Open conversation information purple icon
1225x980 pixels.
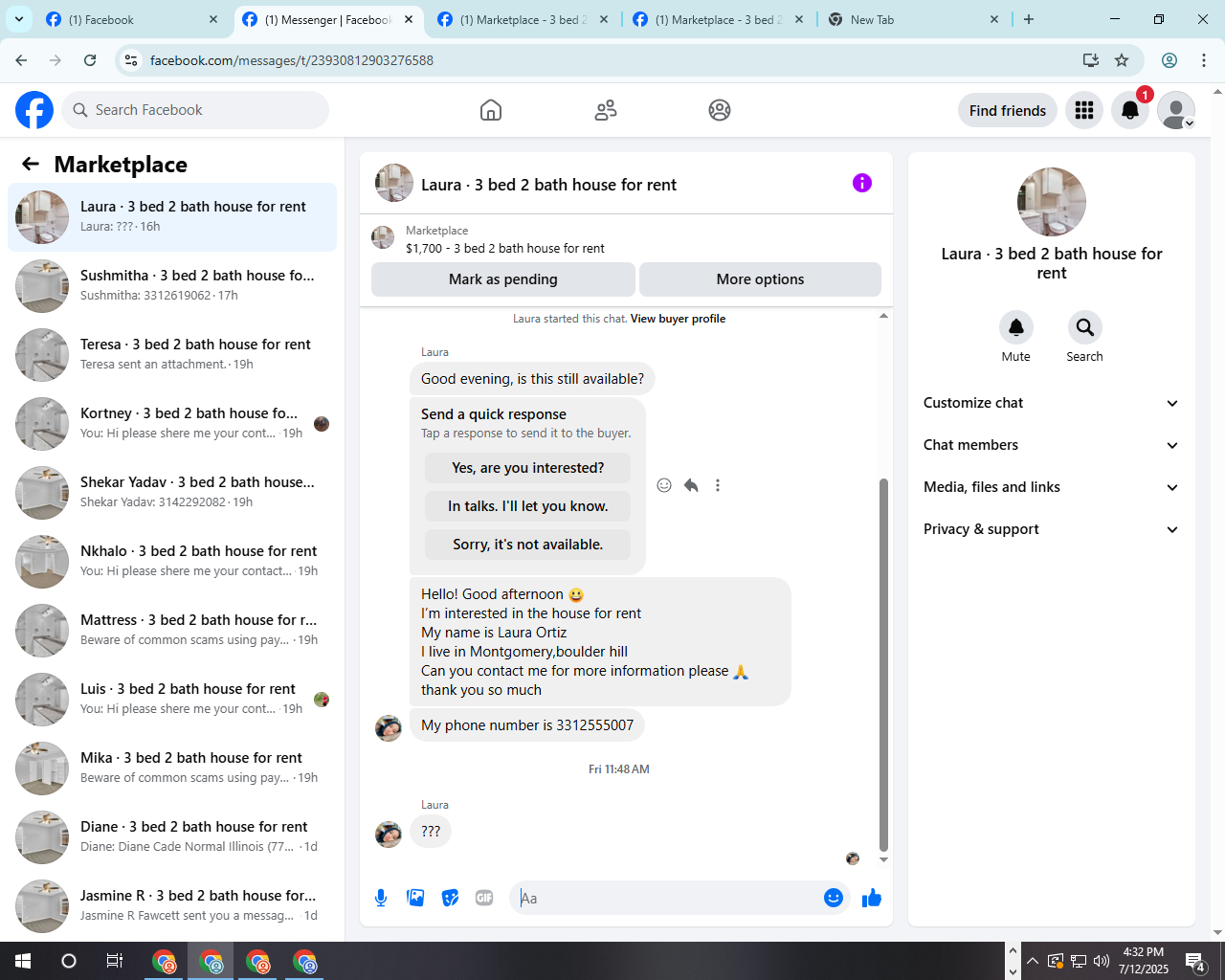pyautogui.click(x=862, y=183)
